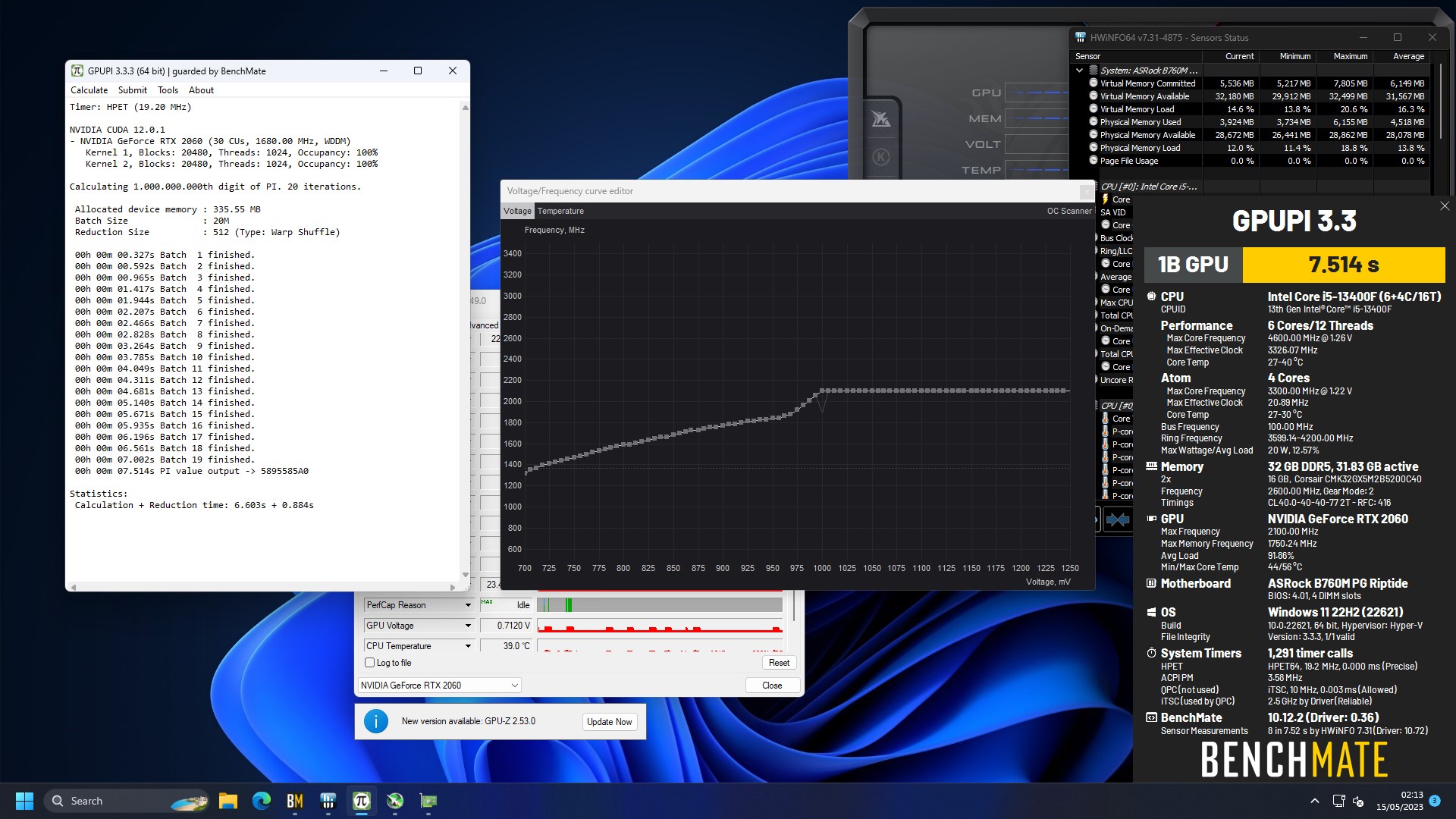Click HWiNFO arrows icon at bottom

click(1117, 519)
